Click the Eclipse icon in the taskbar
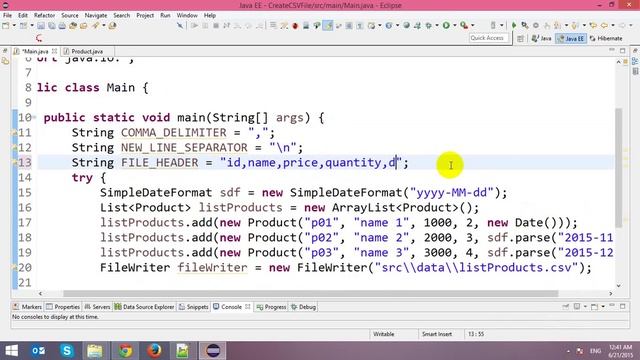Screen dimensions: 640x360 [x=213, y=351]
